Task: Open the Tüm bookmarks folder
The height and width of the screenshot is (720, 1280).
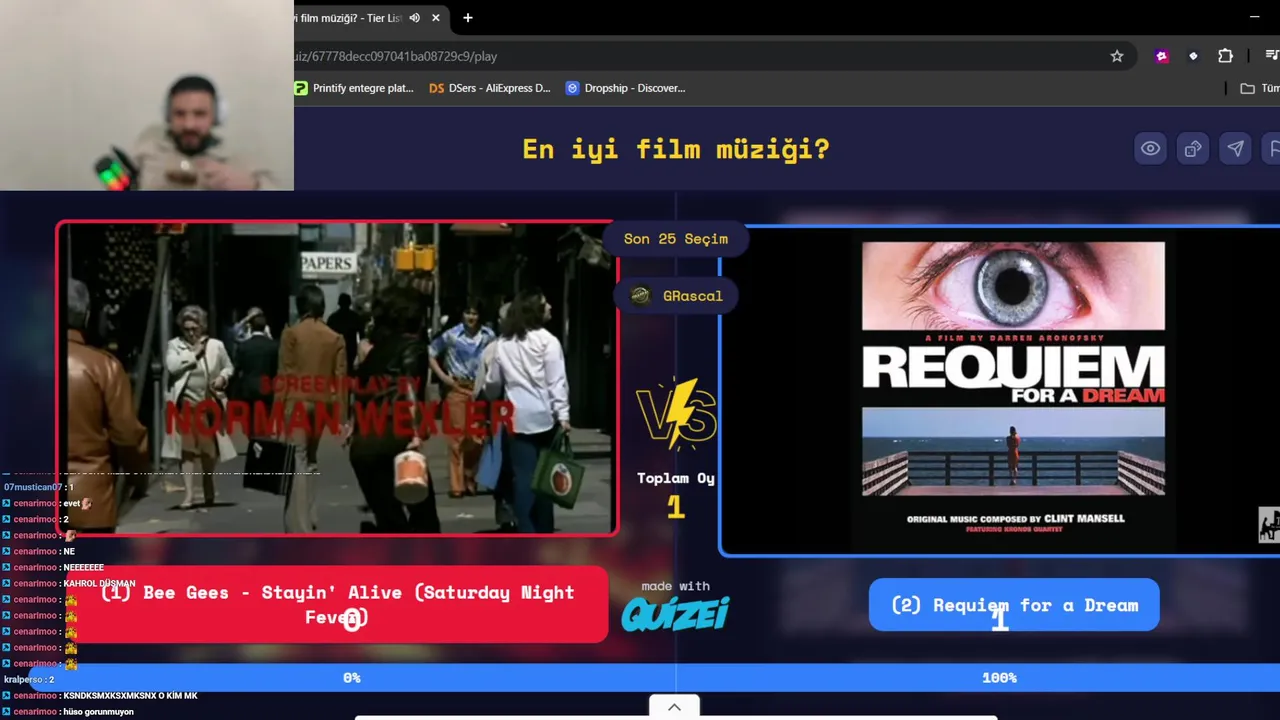Action: click(1260, 88)
